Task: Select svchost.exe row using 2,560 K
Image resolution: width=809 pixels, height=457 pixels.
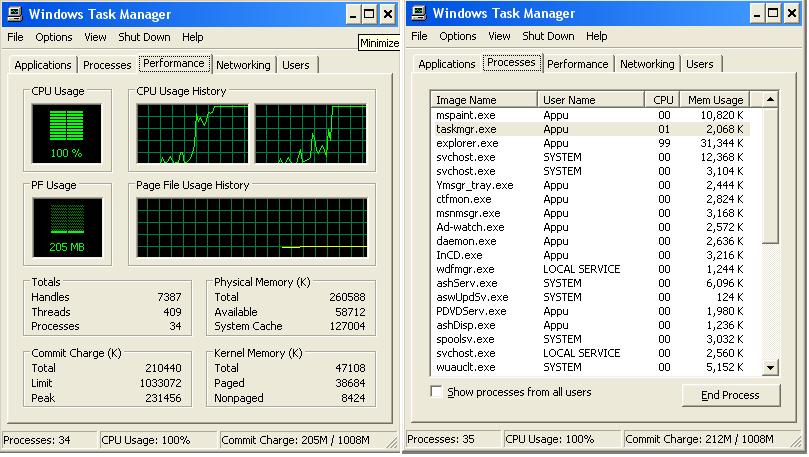Action: [590, 353]
